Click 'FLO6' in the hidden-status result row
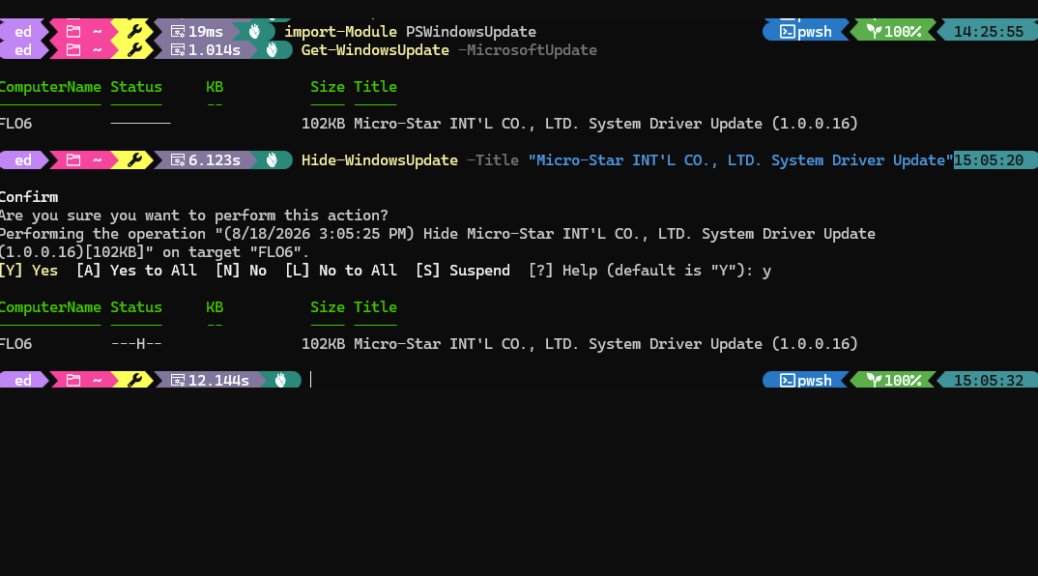 coord(16,344)
